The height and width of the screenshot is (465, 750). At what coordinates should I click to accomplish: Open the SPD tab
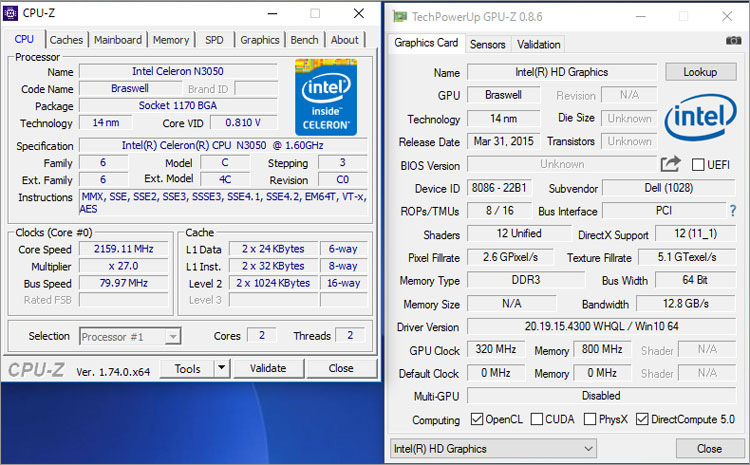[214, 40]
